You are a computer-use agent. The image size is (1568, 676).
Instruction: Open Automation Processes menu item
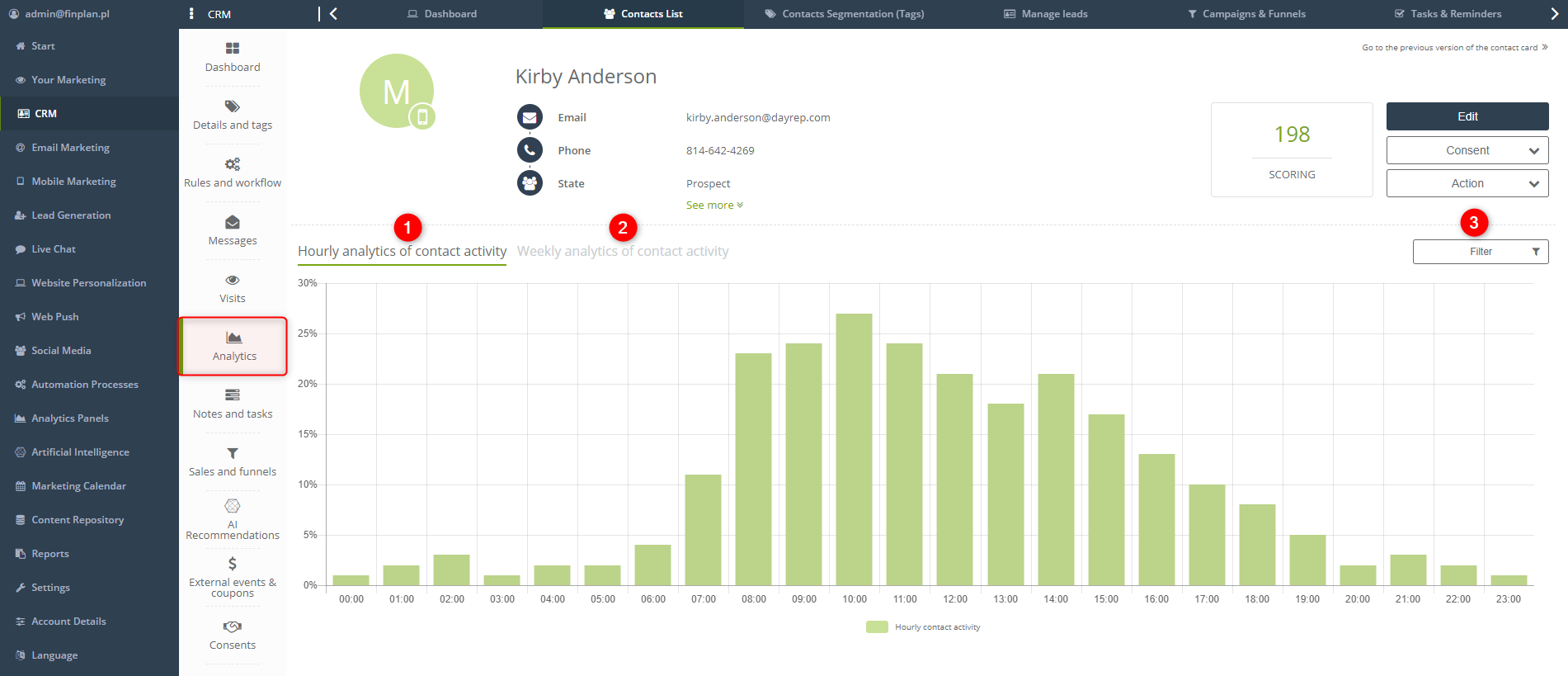click(89, 385)
